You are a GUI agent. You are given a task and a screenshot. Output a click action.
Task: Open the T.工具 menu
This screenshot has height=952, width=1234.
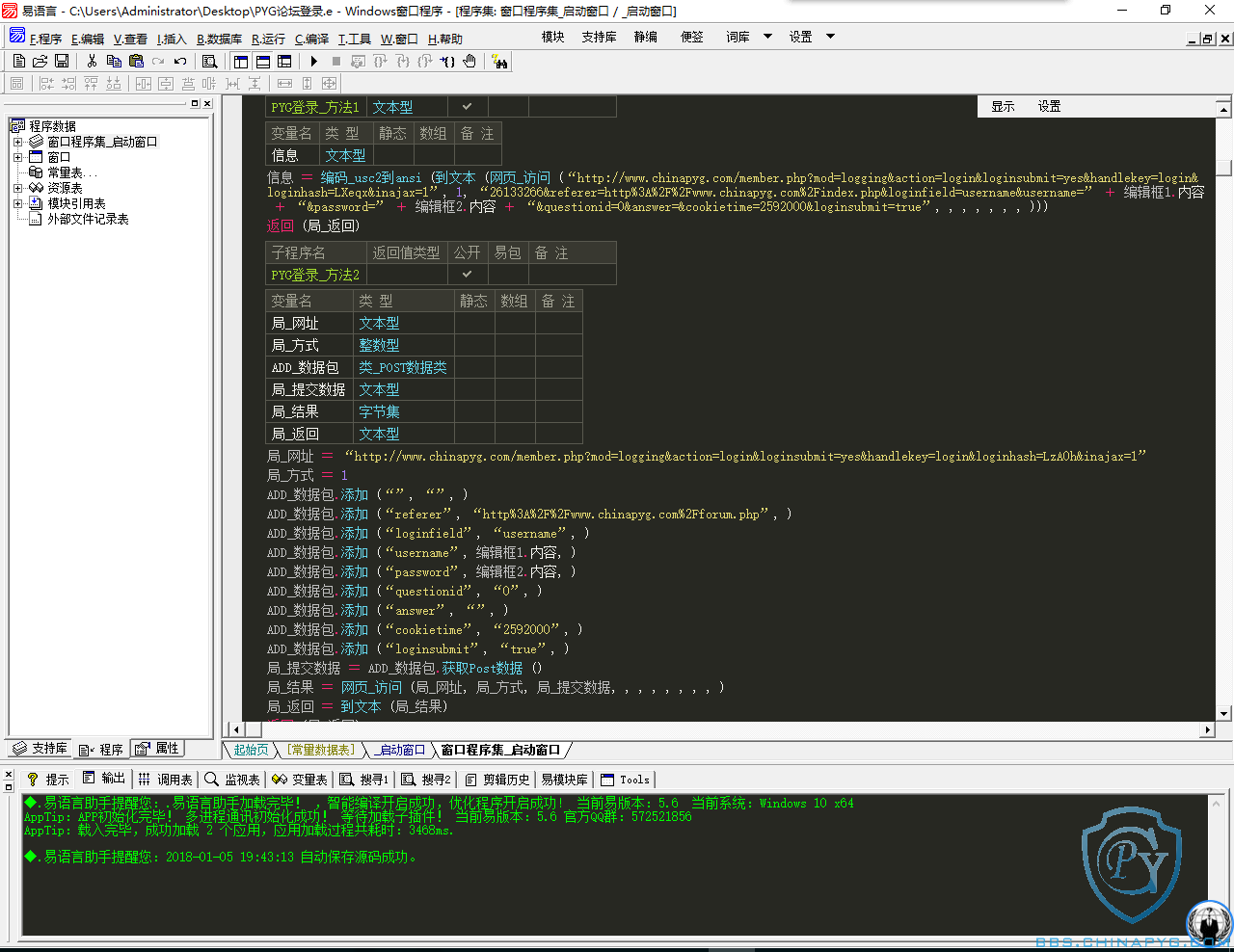tap(354, 39)
